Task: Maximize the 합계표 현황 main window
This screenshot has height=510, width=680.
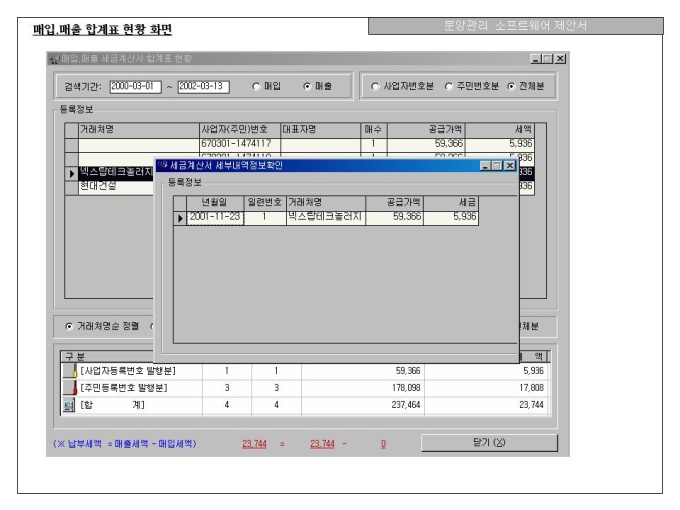Action: click(547, 59)
